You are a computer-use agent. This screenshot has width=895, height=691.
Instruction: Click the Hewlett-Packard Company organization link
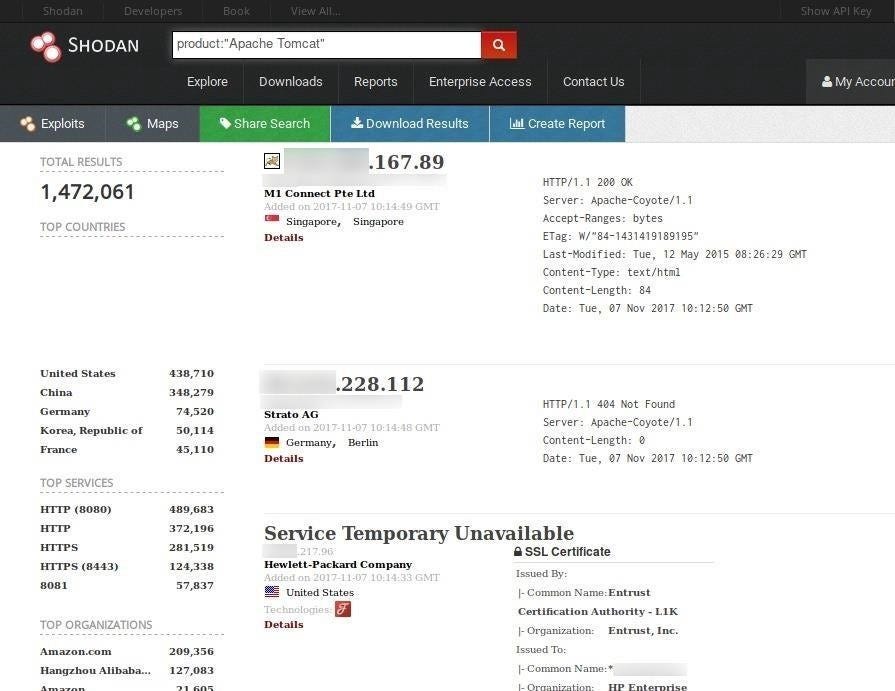[x=338, y=564]
